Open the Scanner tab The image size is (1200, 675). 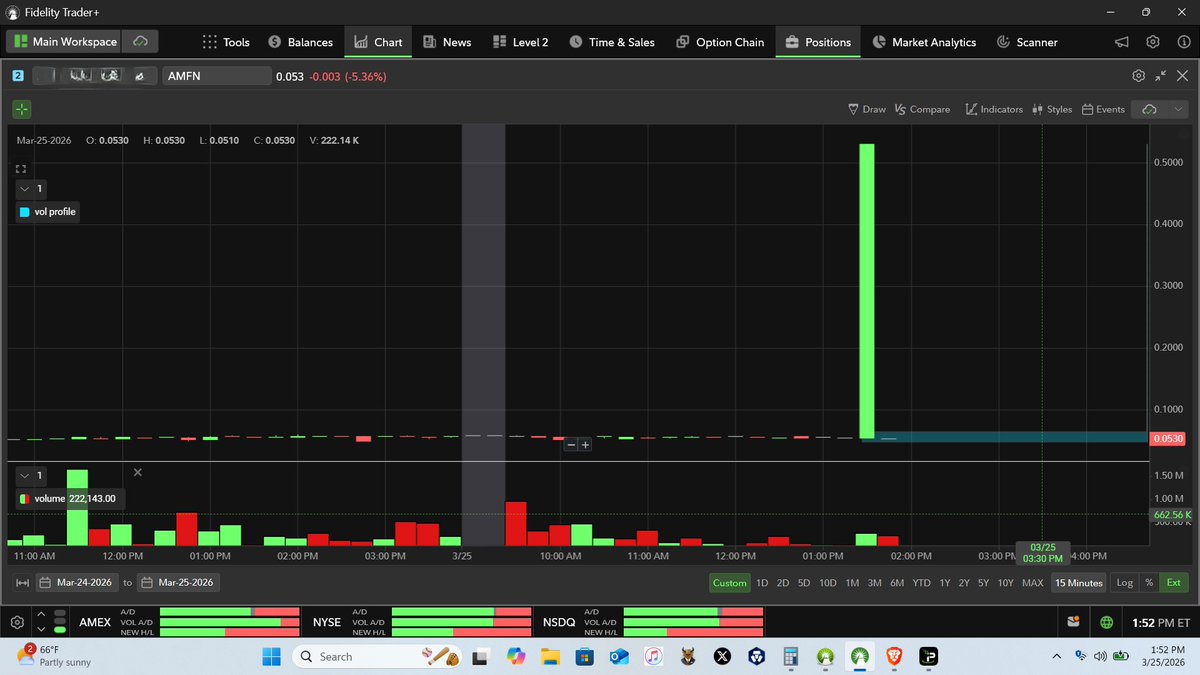(x=1027, y=42)
